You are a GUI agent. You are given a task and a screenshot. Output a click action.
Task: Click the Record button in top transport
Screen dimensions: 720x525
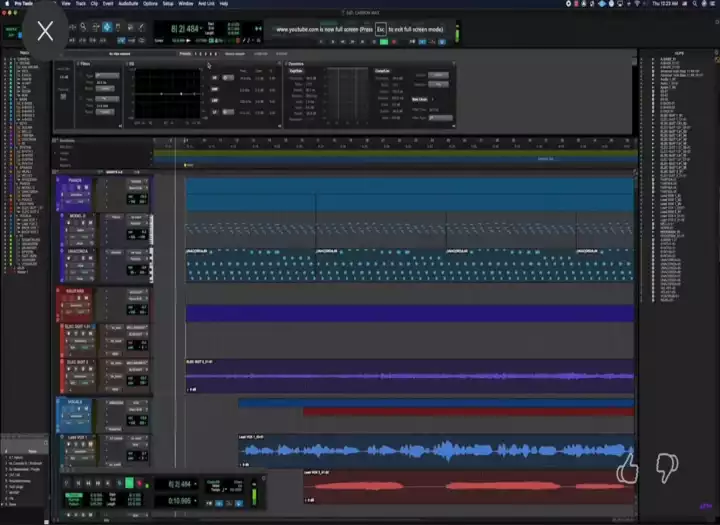coord(394,42)
